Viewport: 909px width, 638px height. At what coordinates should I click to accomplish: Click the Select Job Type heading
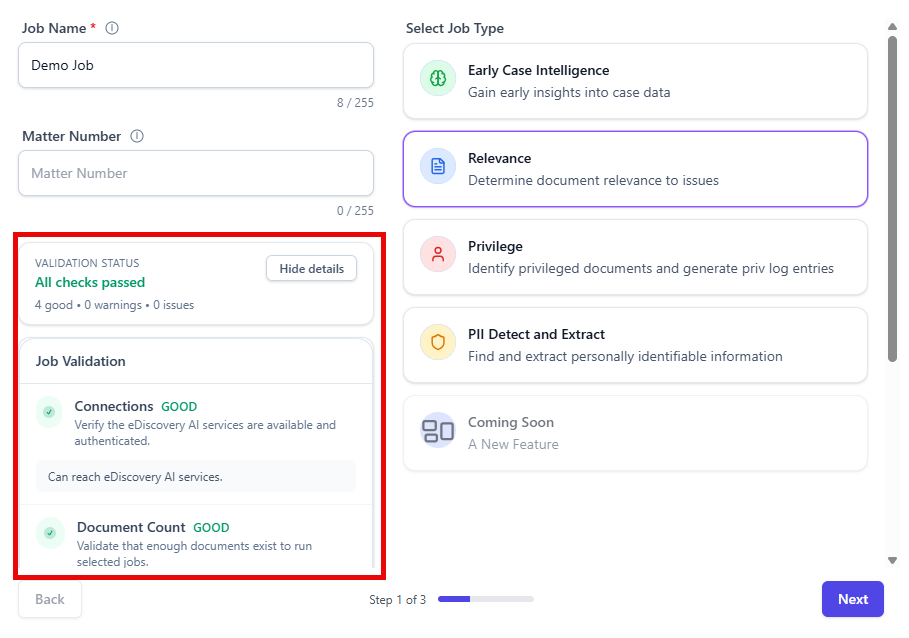coord(455,28)
